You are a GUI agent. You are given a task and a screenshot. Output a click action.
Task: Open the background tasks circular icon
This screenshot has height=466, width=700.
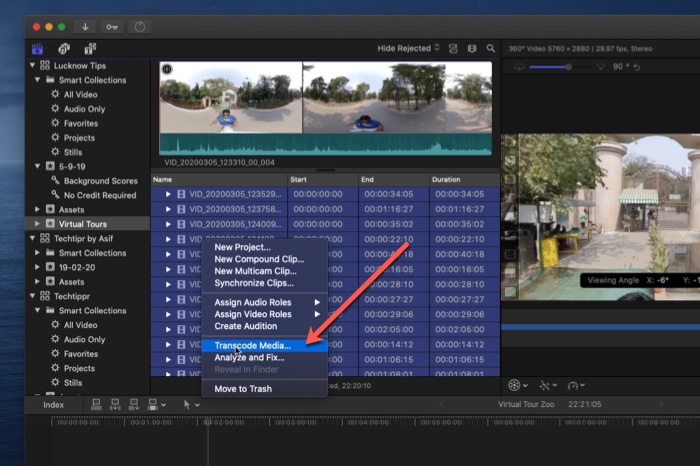tap(140, 27)
